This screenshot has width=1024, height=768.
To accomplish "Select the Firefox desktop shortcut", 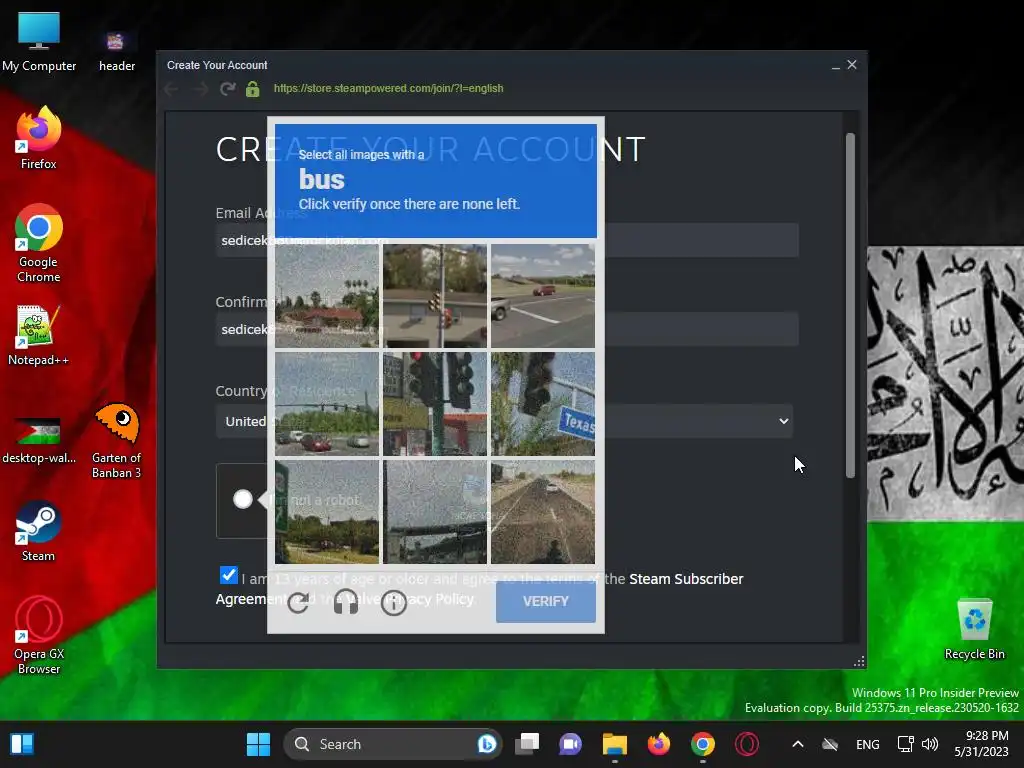I will [39, 138].
